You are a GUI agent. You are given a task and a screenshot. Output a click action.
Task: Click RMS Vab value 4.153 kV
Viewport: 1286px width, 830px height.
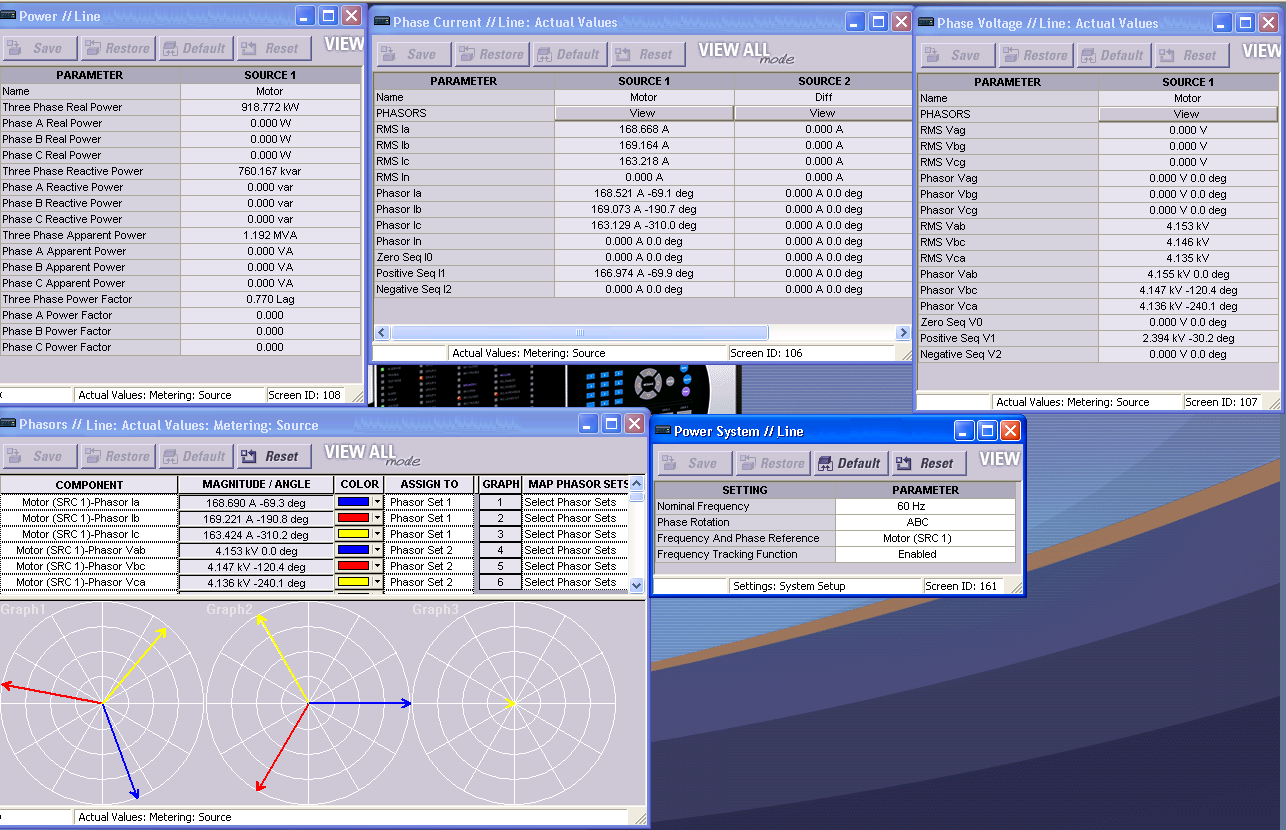pyautogui.click(x=1187, y=226)
